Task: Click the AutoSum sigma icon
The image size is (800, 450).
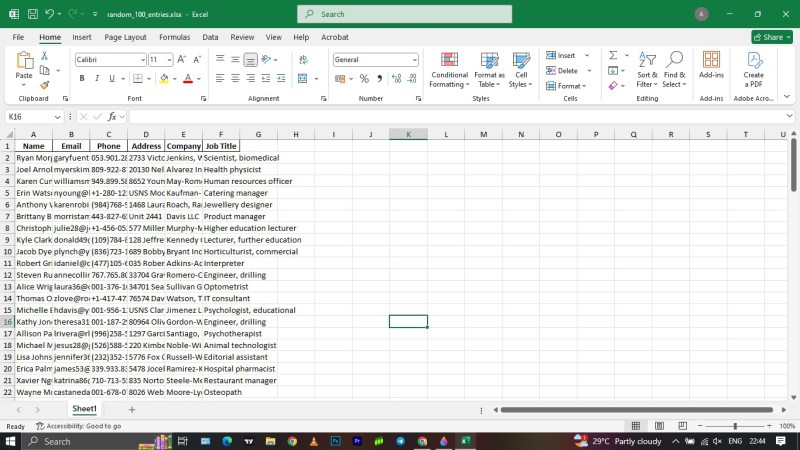Action: click(613, 56)
